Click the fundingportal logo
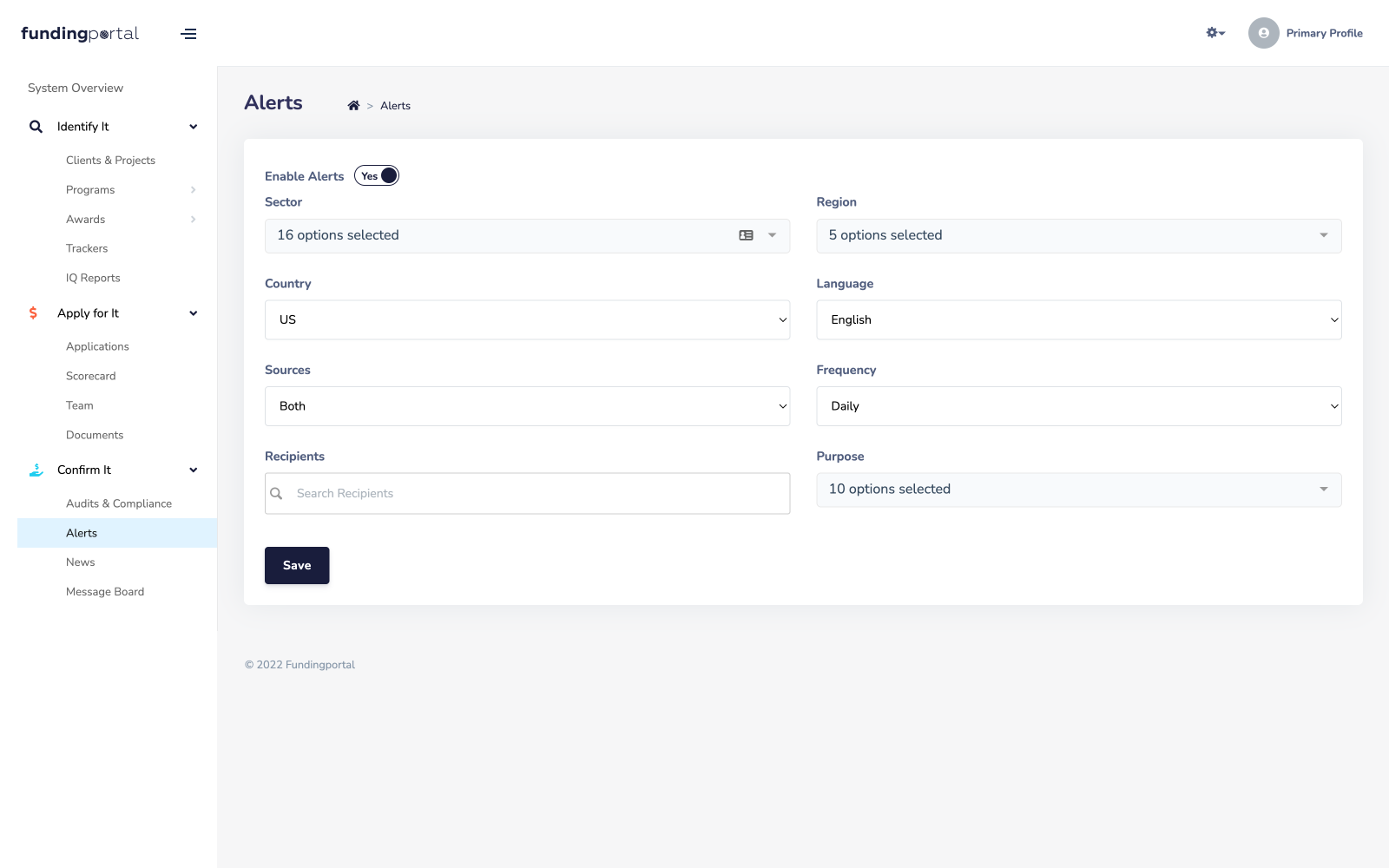 (x=79, y=33)
